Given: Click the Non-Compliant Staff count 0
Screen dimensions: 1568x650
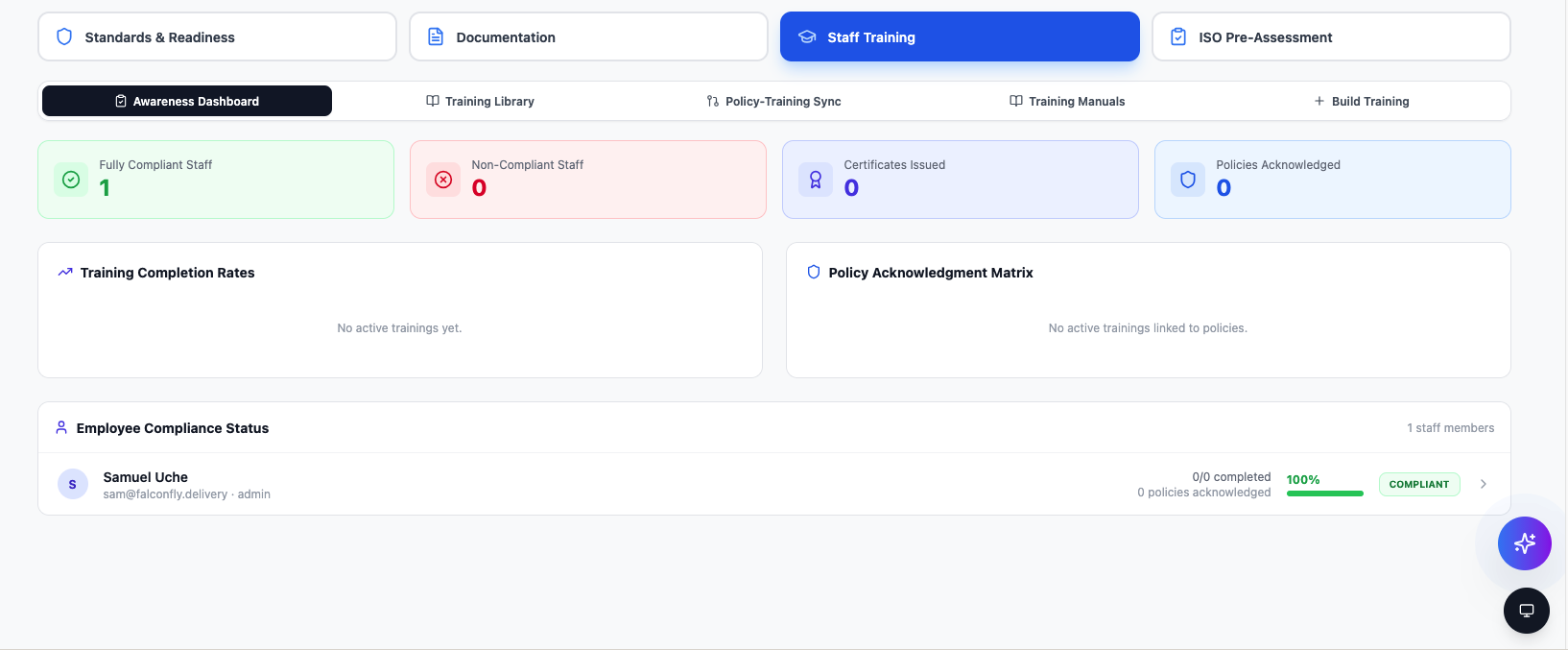Looking at the screenshot, I should pyautogui.click(x=479, y=188).
